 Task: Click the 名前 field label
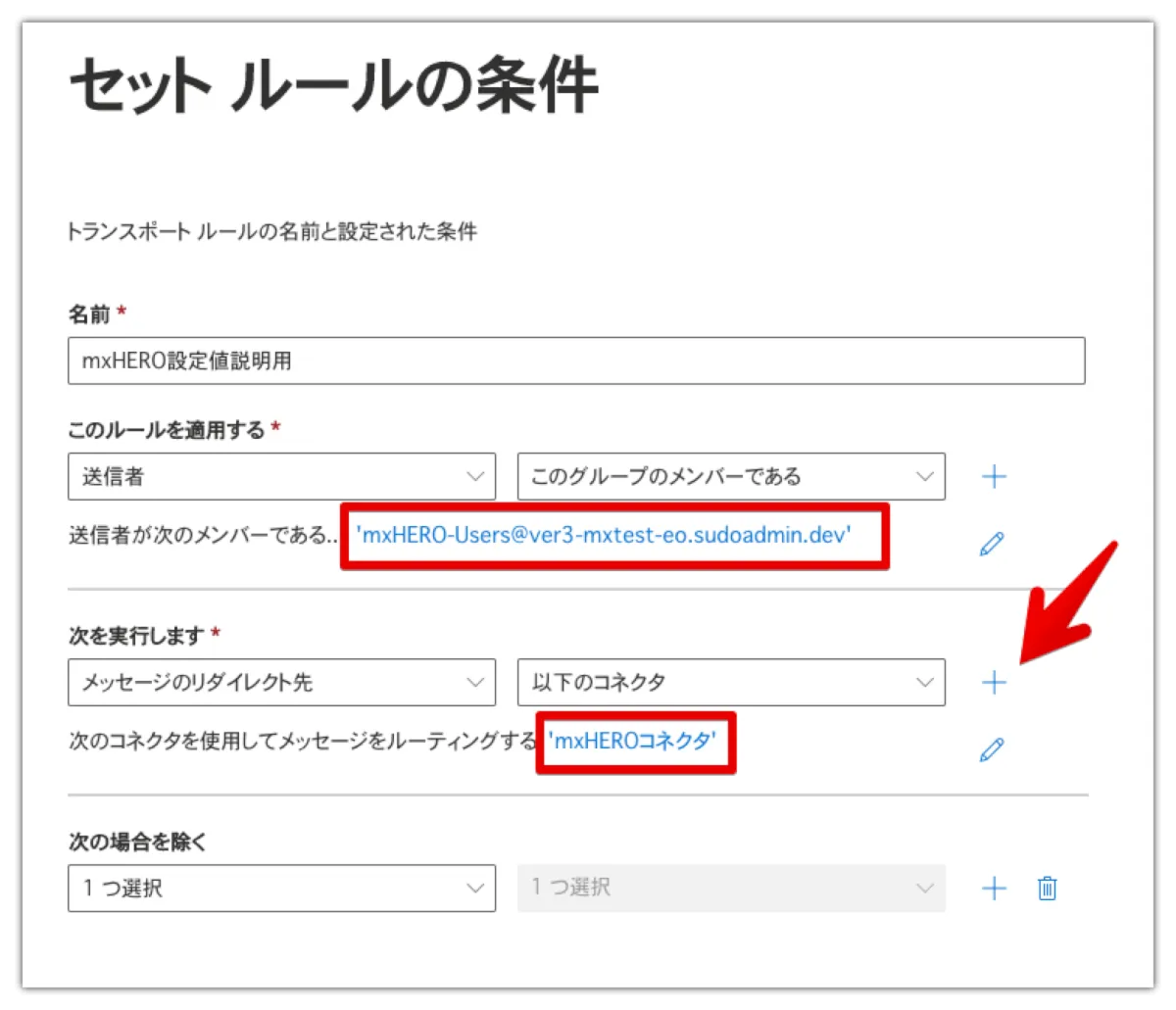[x=89, y=314]
